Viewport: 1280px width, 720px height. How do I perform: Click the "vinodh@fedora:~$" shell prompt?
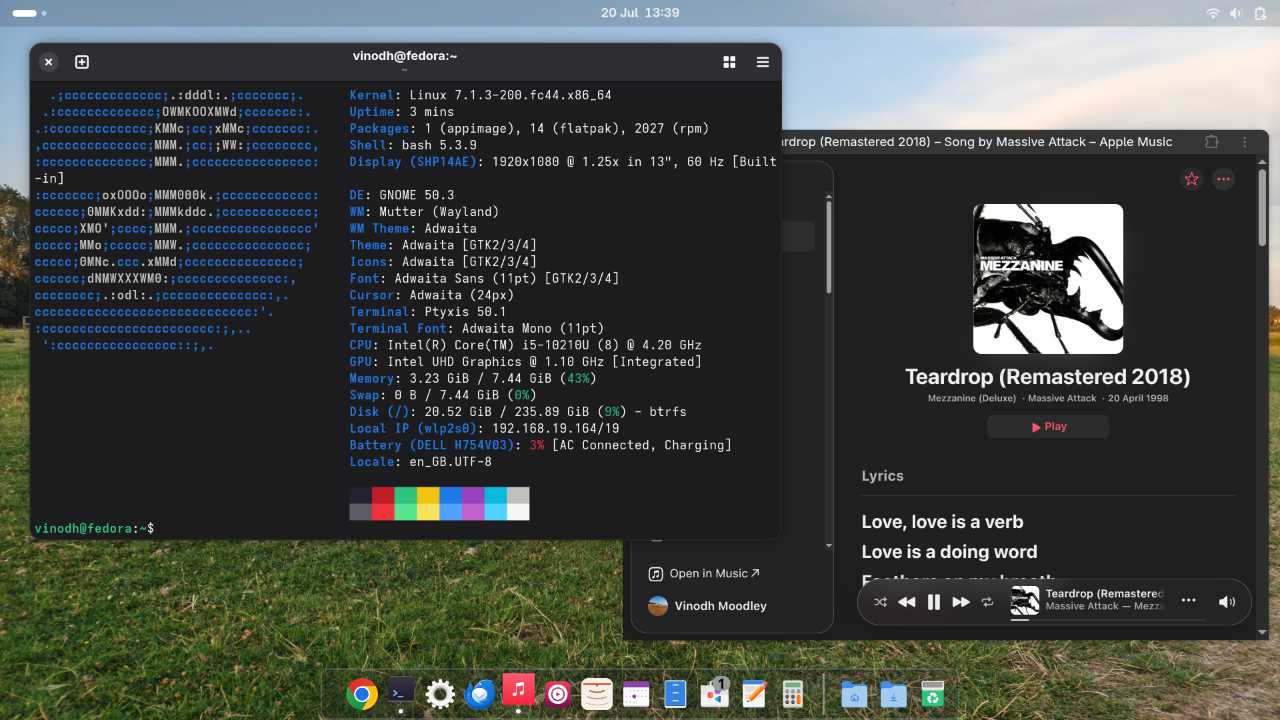coord(94,528)
